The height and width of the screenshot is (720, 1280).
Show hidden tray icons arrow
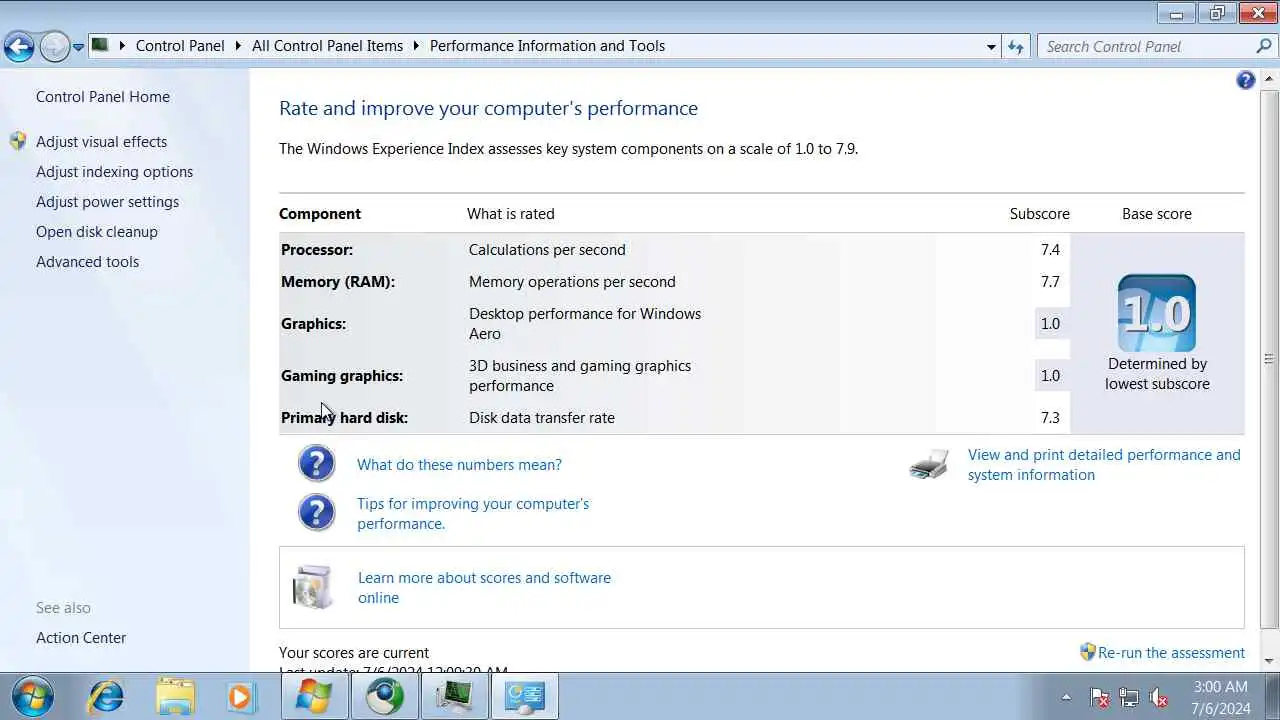pyautogui.click(x=1066, y=697)
